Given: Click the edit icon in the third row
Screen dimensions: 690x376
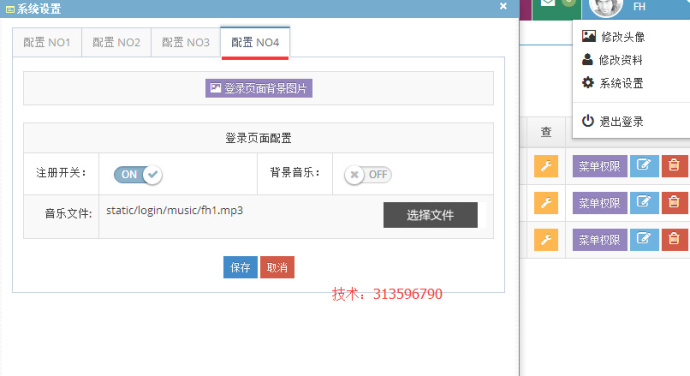Looking at the screenshot, I should (x=644, y=240).
